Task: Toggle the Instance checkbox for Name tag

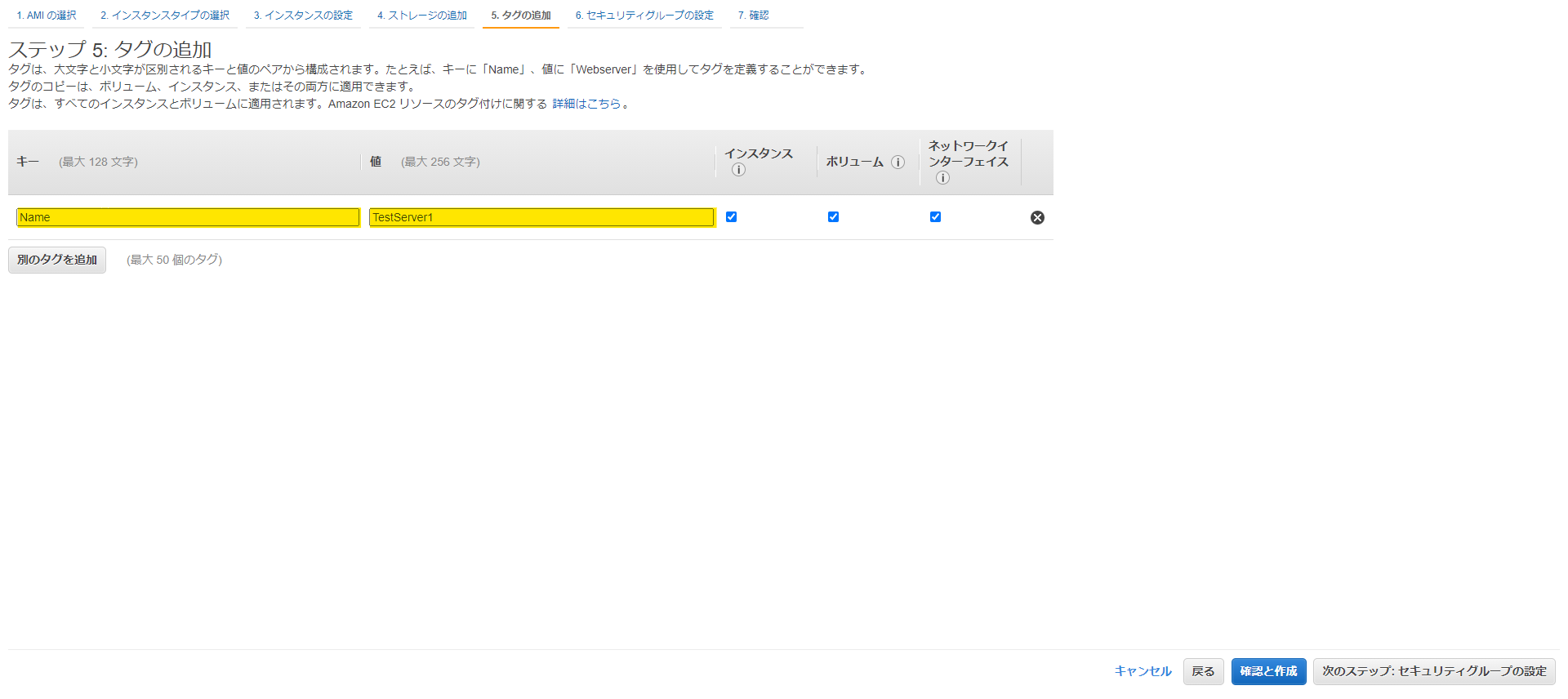Action: click(x=731, y=216)
